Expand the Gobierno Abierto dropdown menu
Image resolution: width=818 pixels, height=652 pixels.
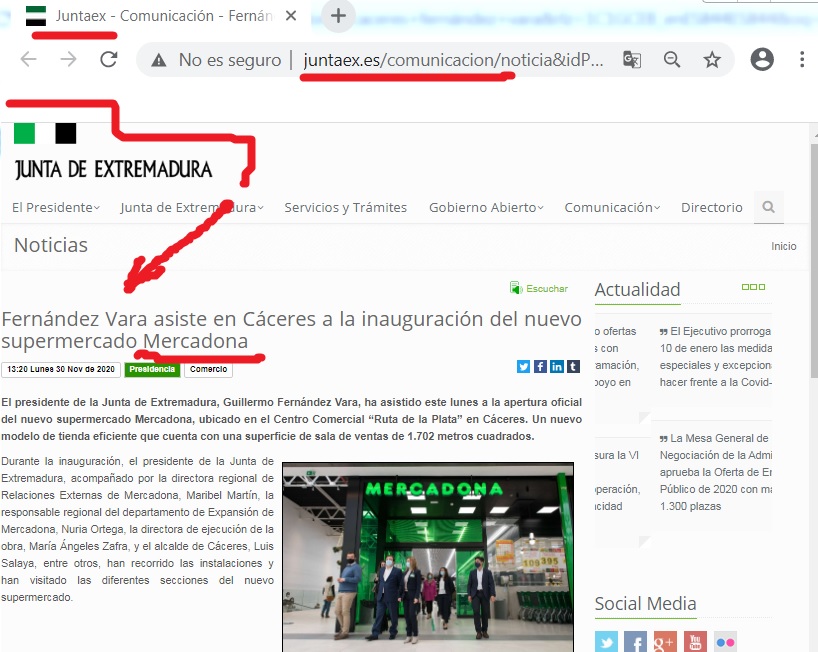tap(486, 208)
